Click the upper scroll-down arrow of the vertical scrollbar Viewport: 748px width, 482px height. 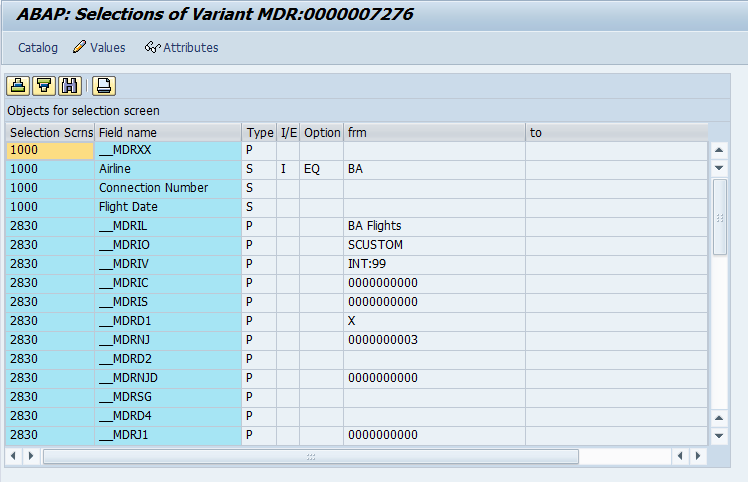[x=719, y=168]
